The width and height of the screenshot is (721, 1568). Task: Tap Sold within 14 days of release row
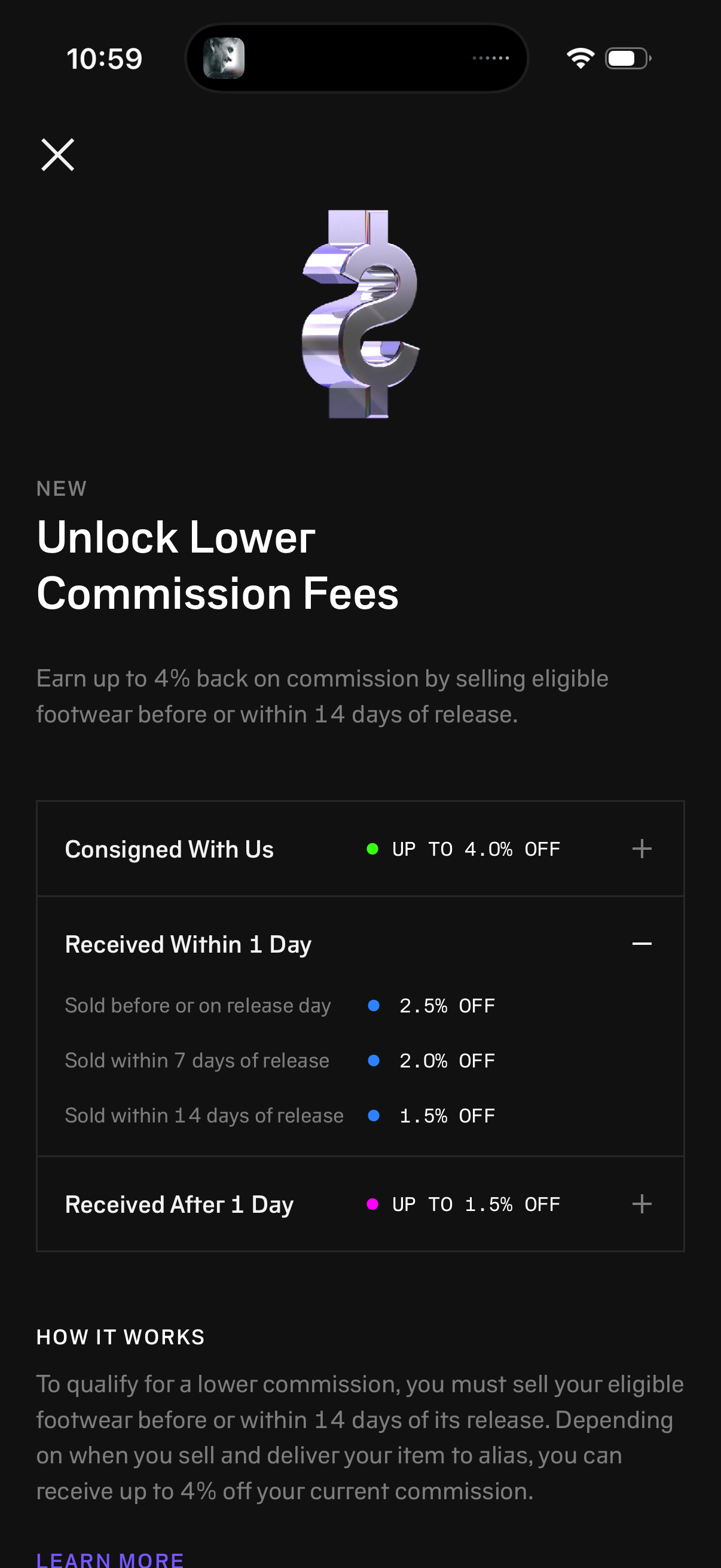tap(204, 1115)
